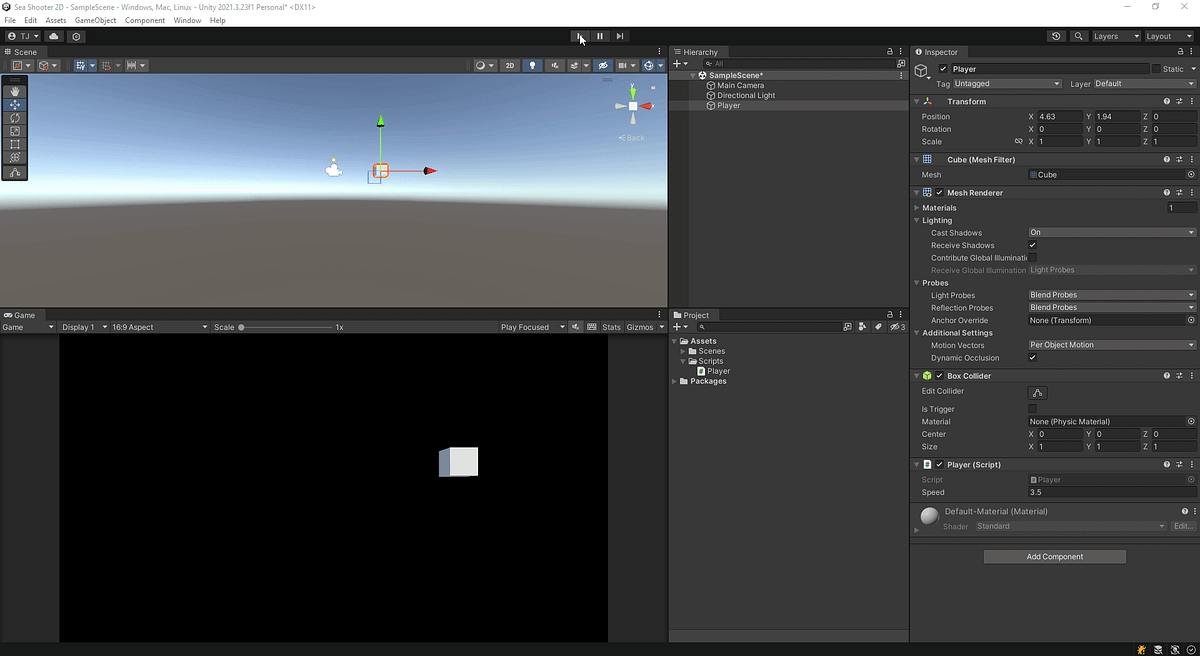Select the Scale tool
This screenshot has height=656, width=1200.
coord(14,131)
